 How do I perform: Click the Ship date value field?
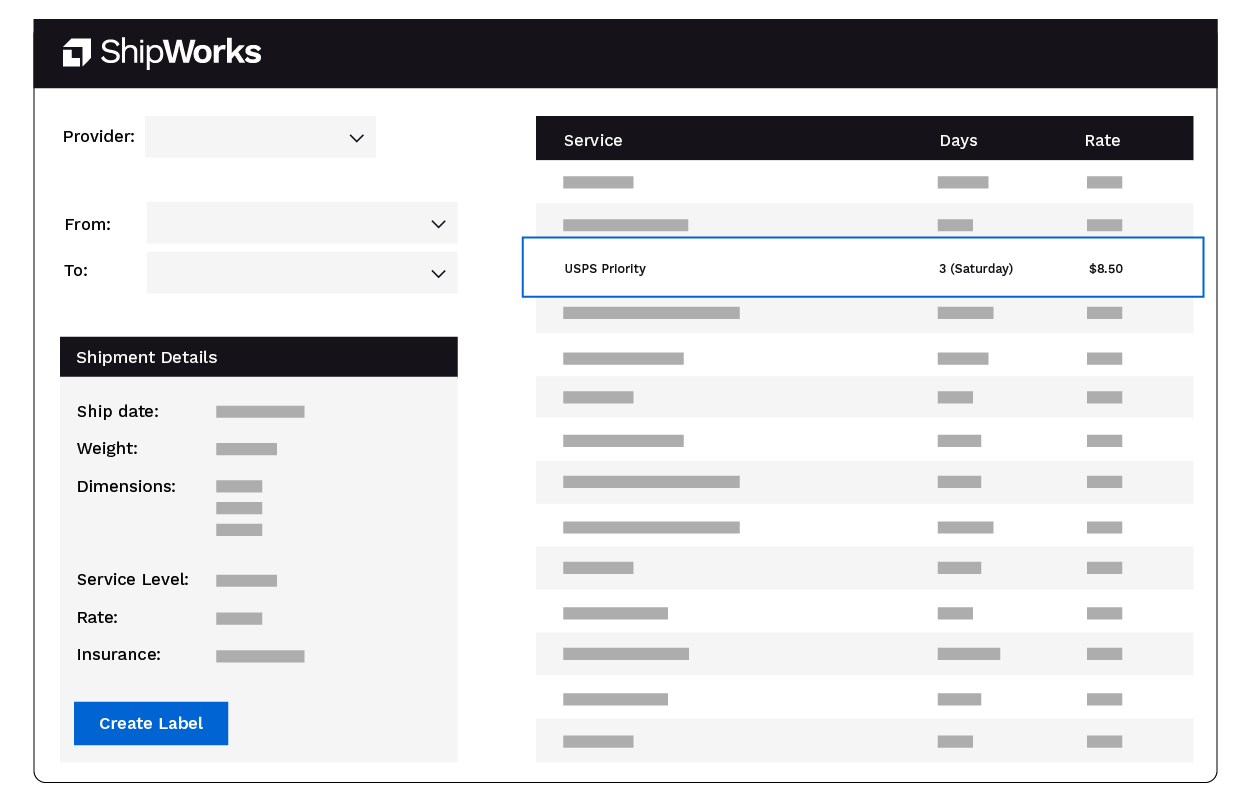(260, 411)
